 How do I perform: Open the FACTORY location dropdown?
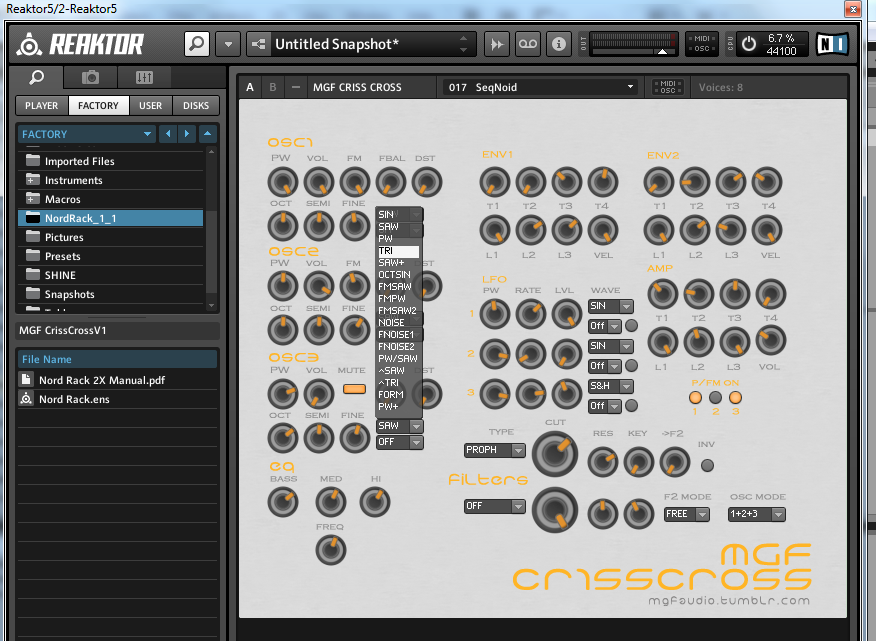(87, 134)
